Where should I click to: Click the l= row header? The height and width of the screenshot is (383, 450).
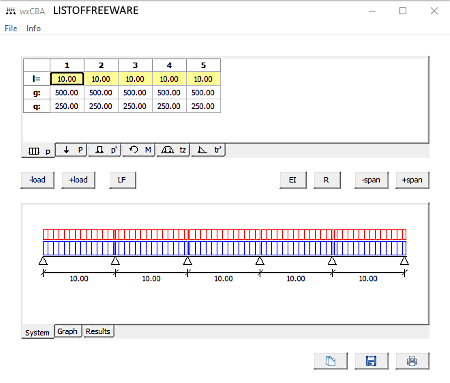tap(37, 79)
